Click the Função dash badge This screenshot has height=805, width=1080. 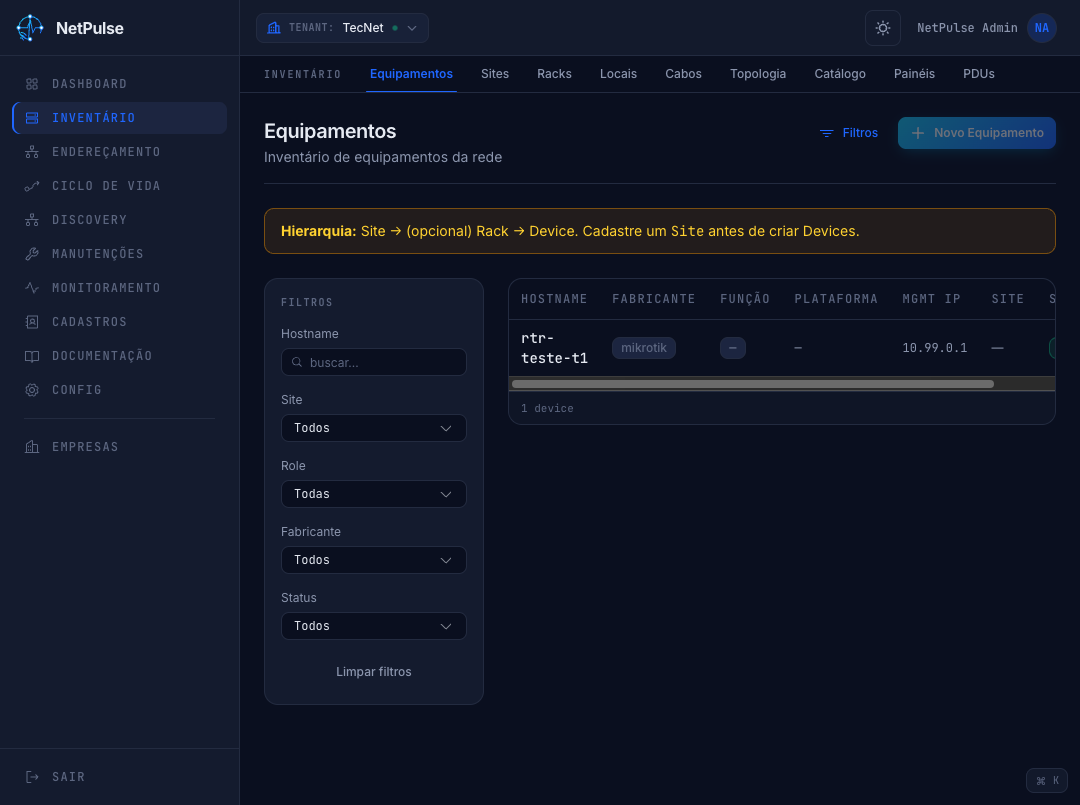pyautogui.click(x=733, y=348)
